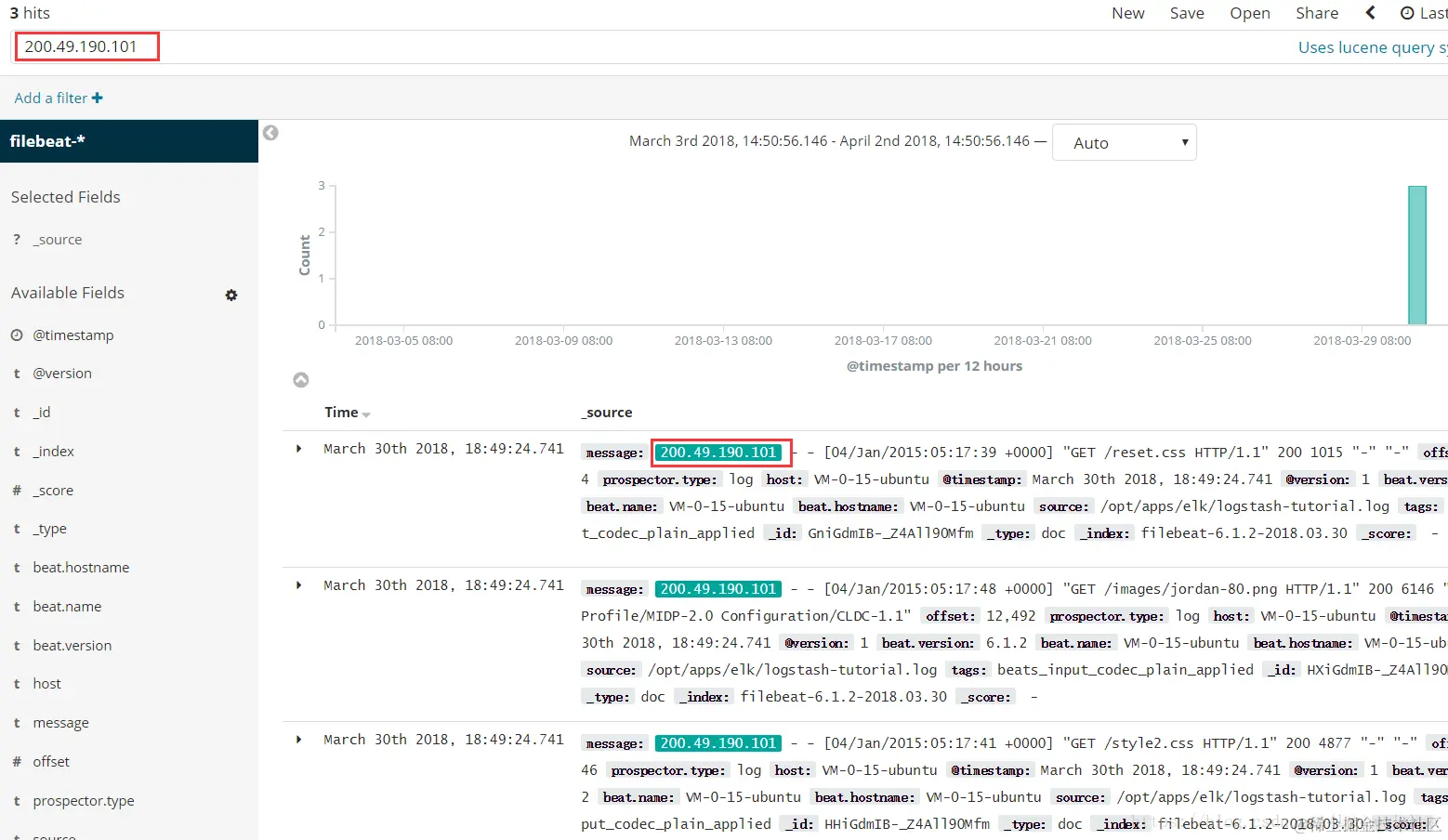Click the 't' icon next to beat.hostname field

pyautogui.click(x=17, y=567)
